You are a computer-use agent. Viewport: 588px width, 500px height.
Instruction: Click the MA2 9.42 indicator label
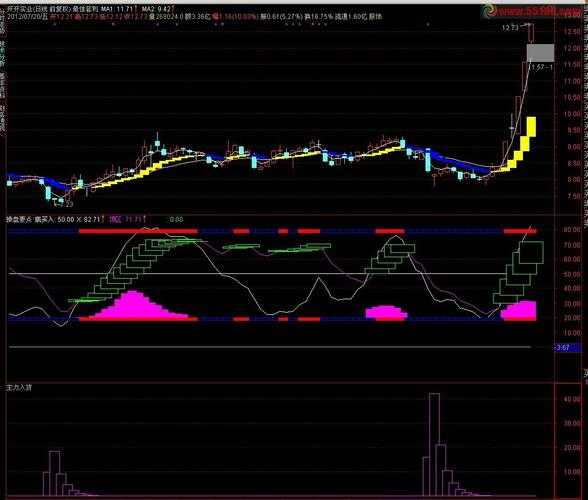(x=158, y=9)
